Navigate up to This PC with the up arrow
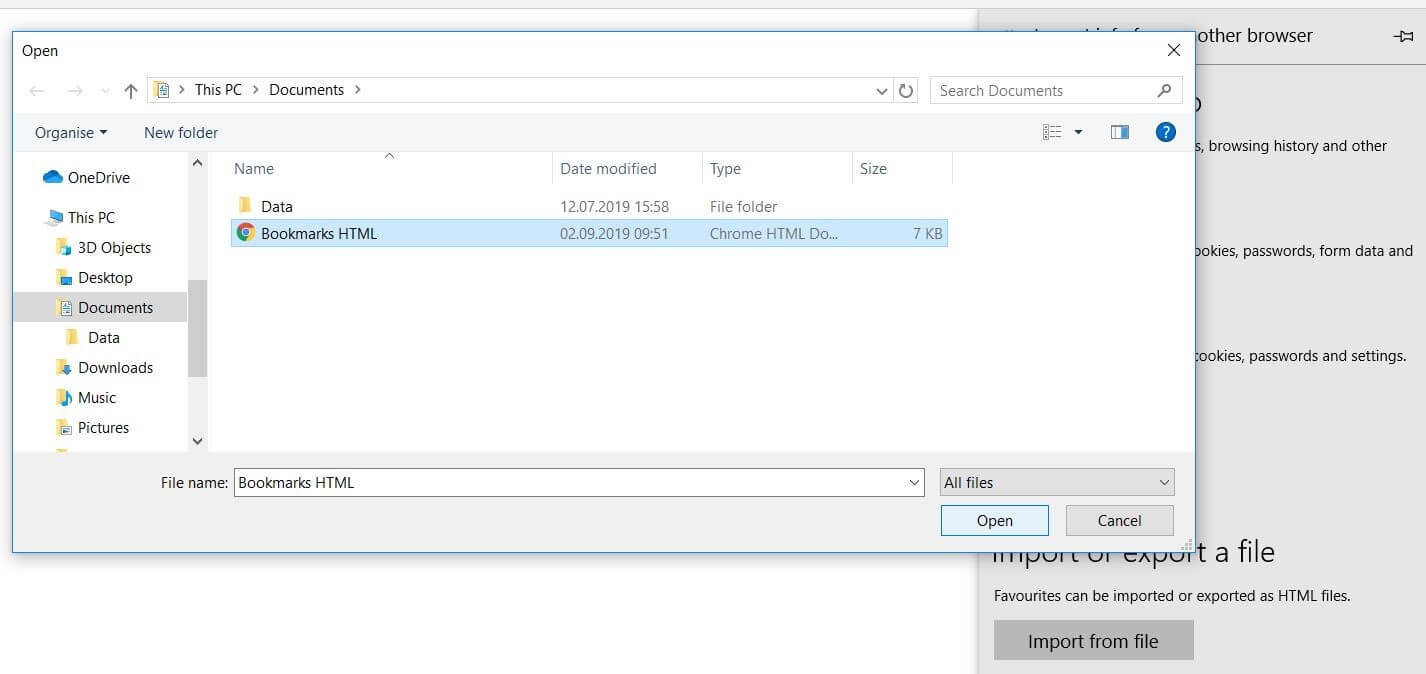Image resolution: width=1426 pixels, height=674 pixels. [131, 90]
